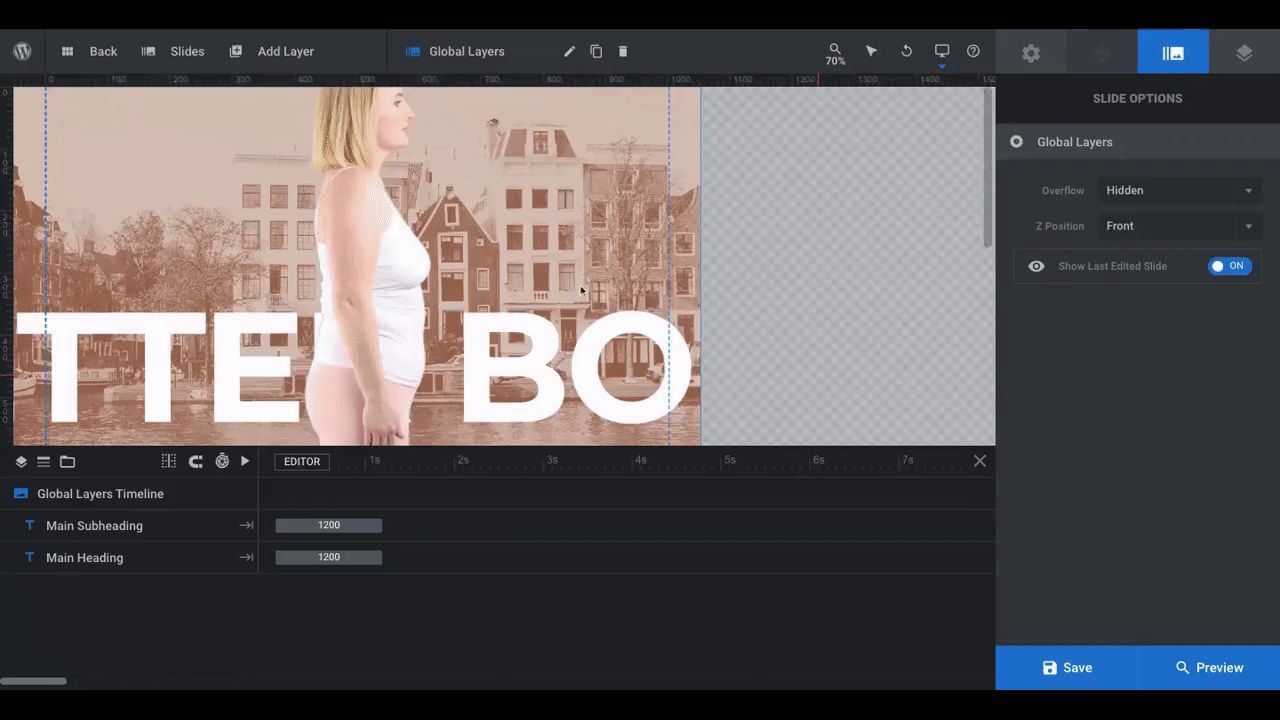Select the large white heading text on canvas
The width and height of the screenshot is (1280, 720).
355,368
